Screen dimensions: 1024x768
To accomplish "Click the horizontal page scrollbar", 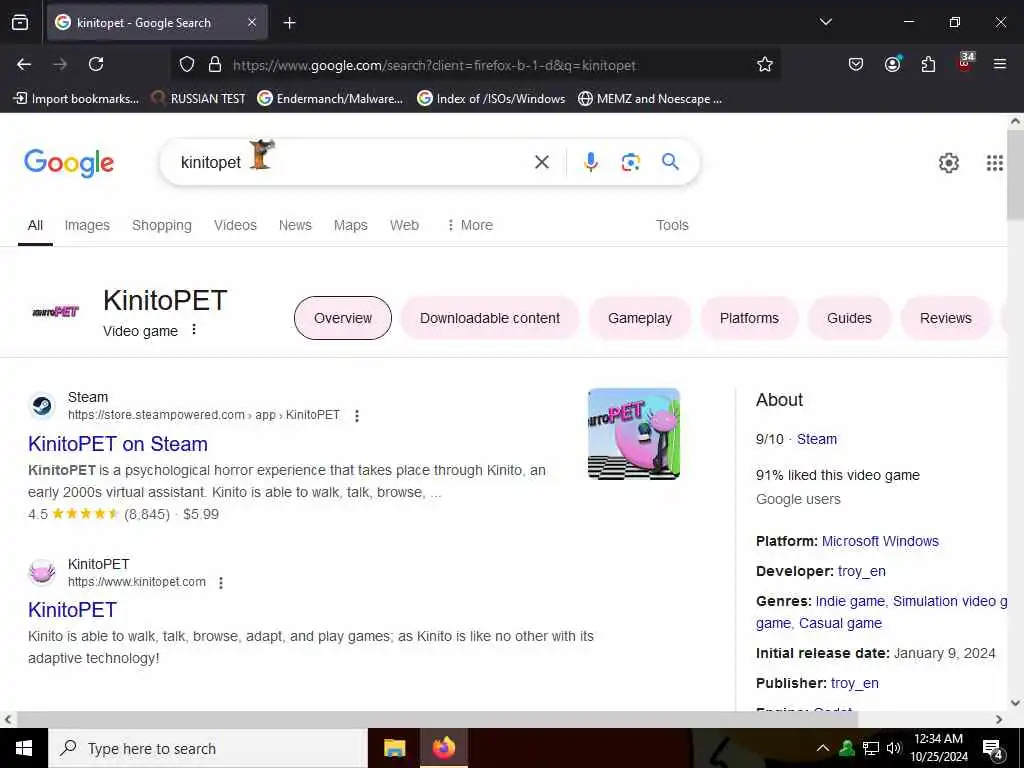I will tap(436, 719).
